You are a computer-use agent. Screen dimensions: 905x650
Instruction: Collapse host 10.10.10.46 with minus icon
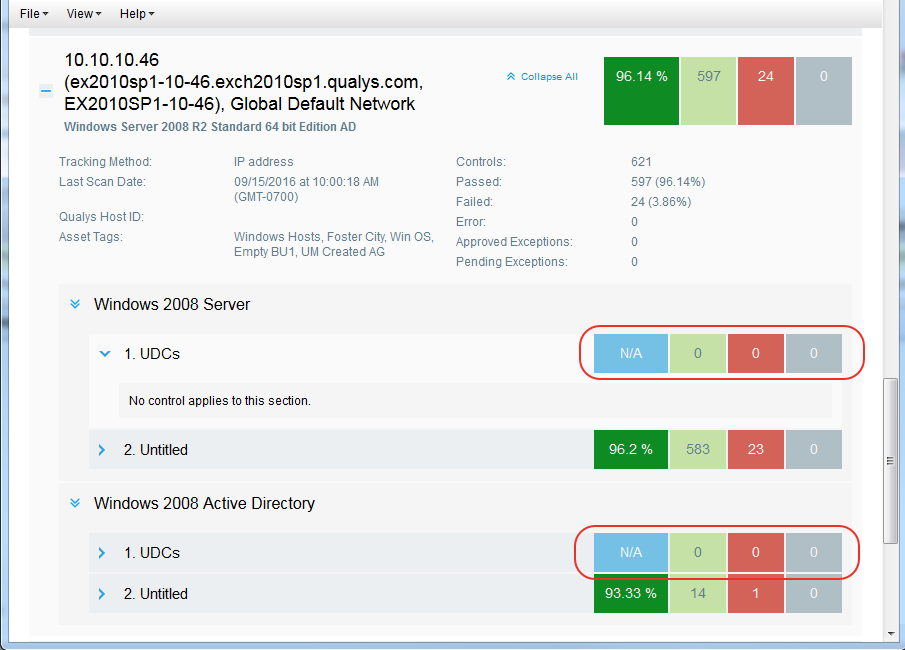(46, 91)
